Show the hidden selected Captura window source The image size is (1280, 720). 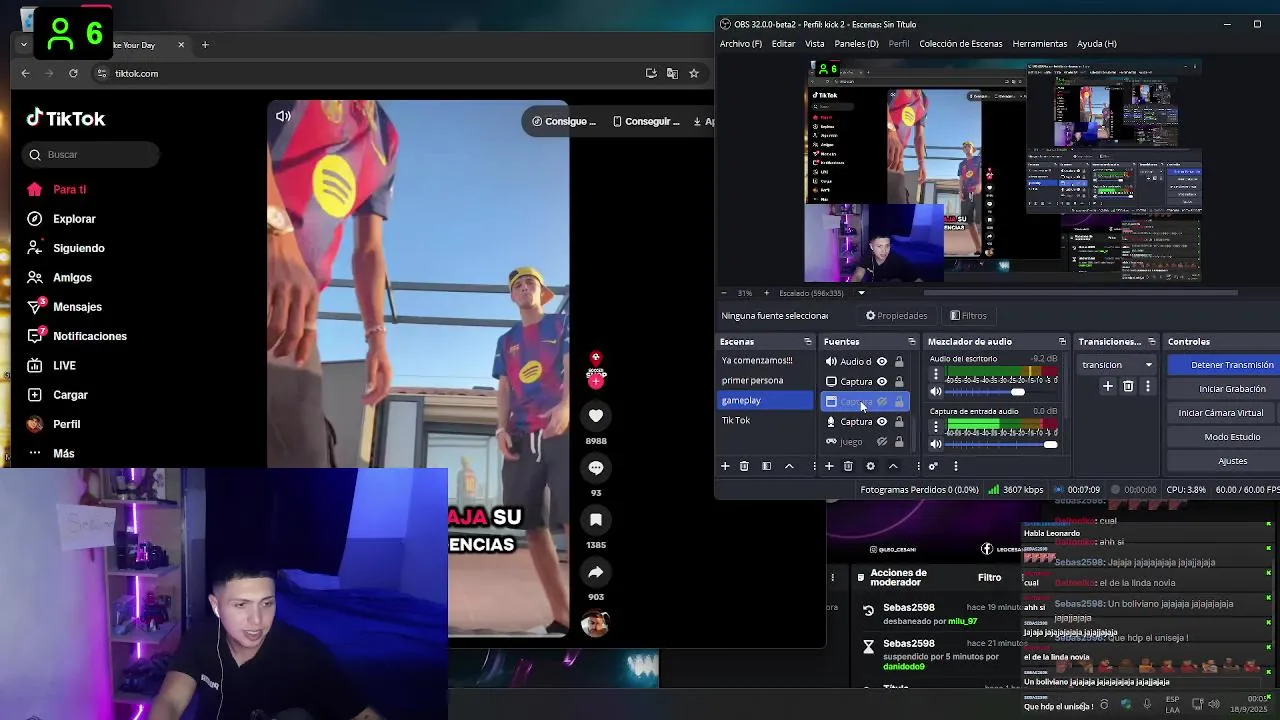click(882, 402)
